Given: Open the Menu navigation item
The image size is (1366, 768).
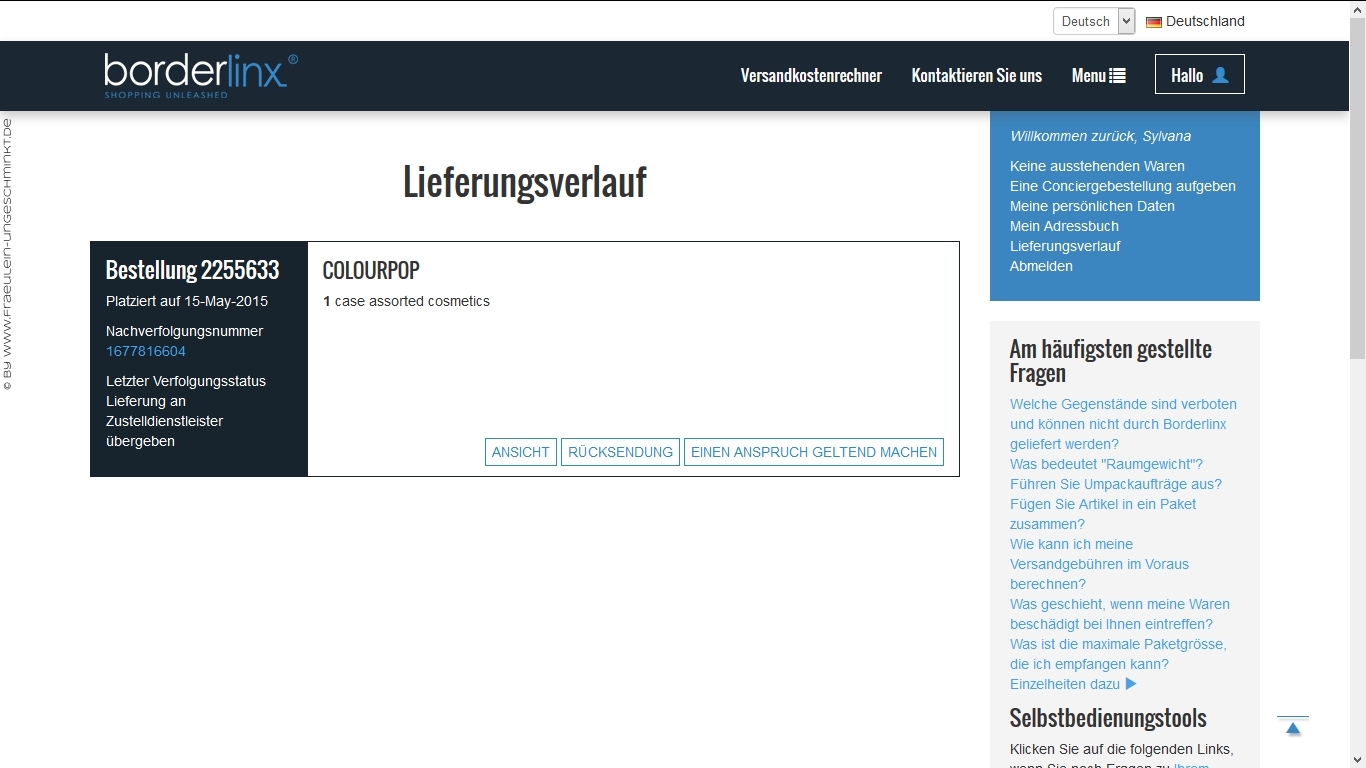Looking at the screenshot, I should (1099, 76).
